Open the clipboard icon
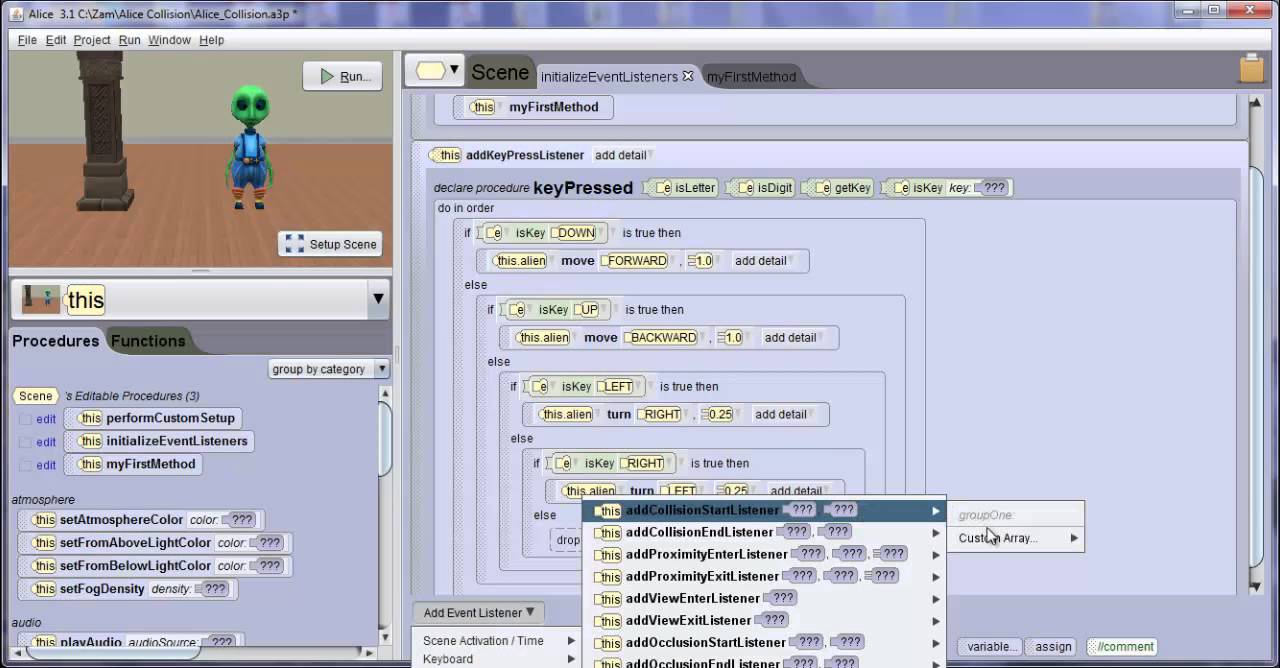Viewport: 1280px width, 668px height. tap(1251, 68)
